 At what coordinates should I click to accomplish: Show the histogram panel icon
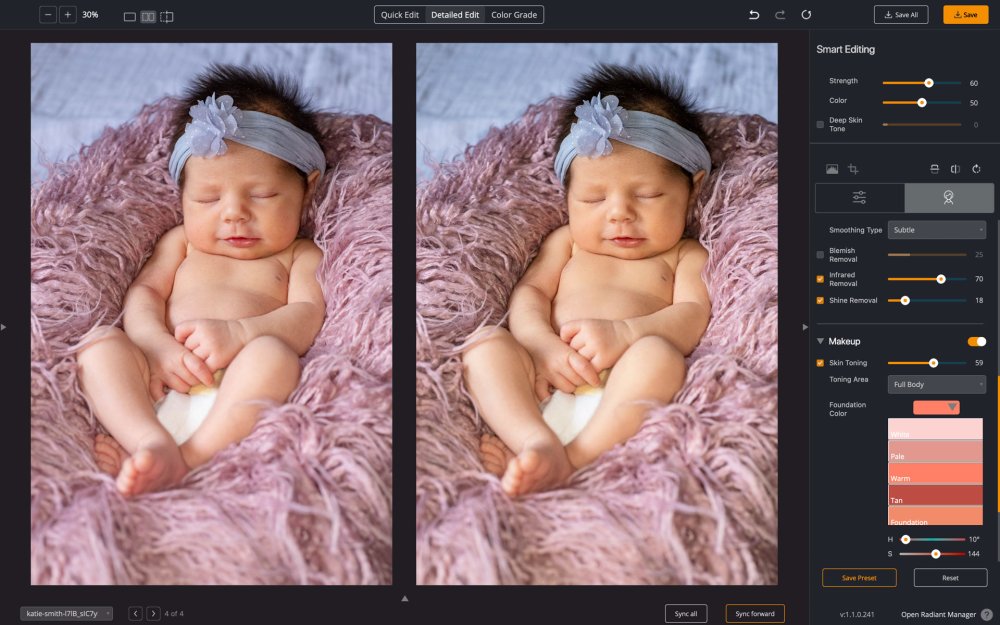click(x=831, y=169)
